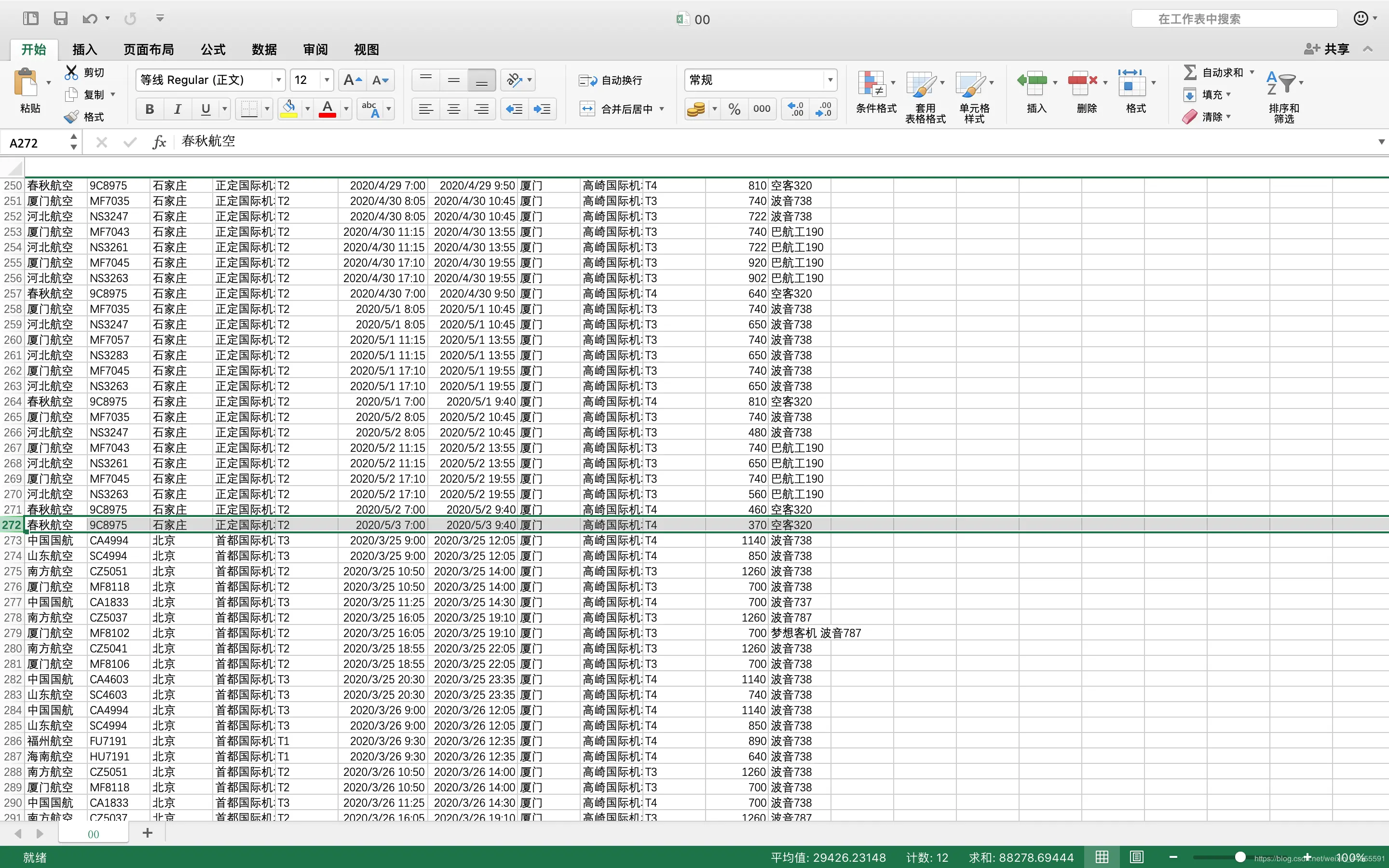This screenshot has width=1389, height=868.
Task: Click the 共享 share button
Action: point(1327,49)
